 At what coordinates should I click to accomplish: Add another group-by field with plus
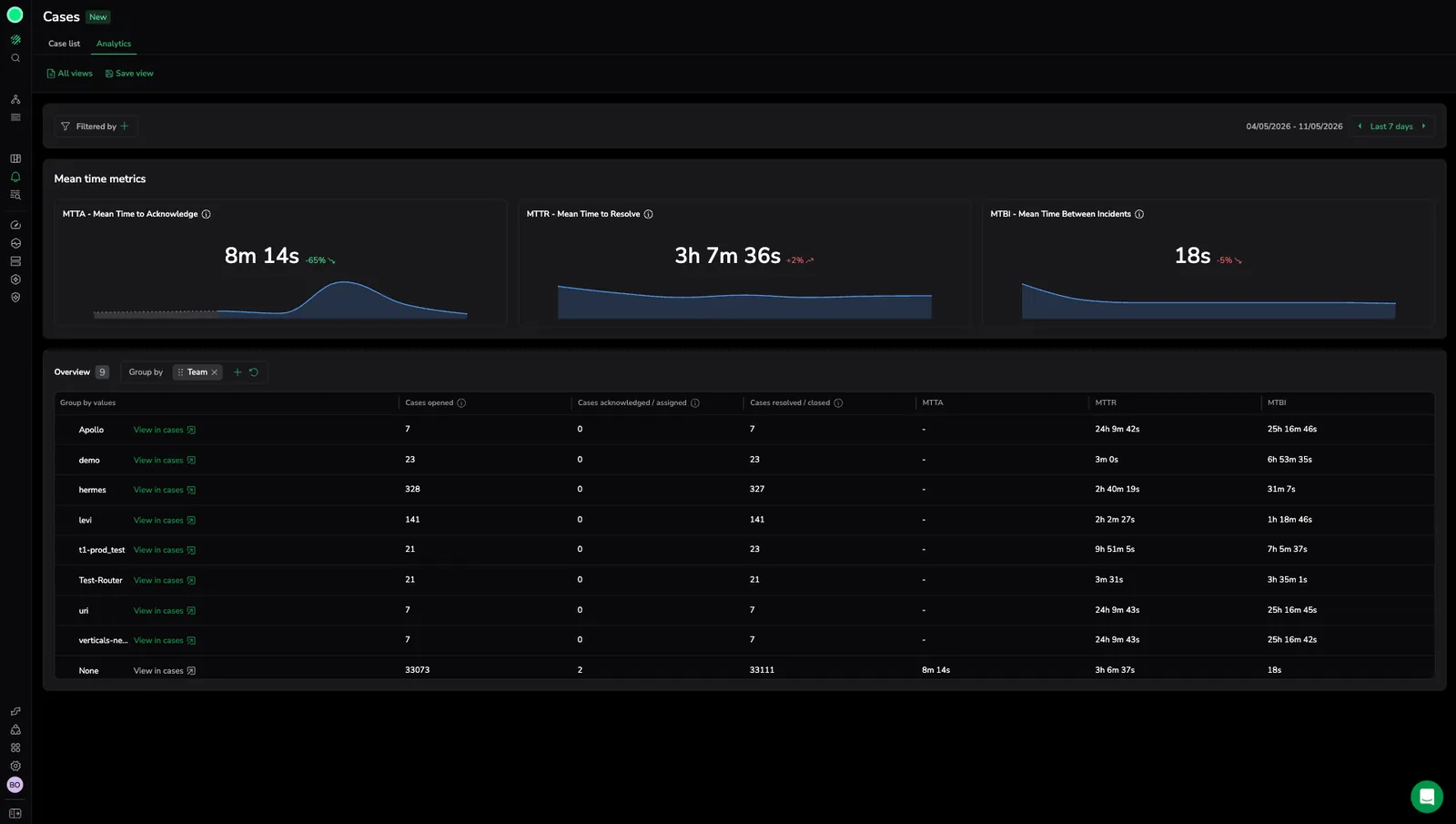[x=238, y=372]
